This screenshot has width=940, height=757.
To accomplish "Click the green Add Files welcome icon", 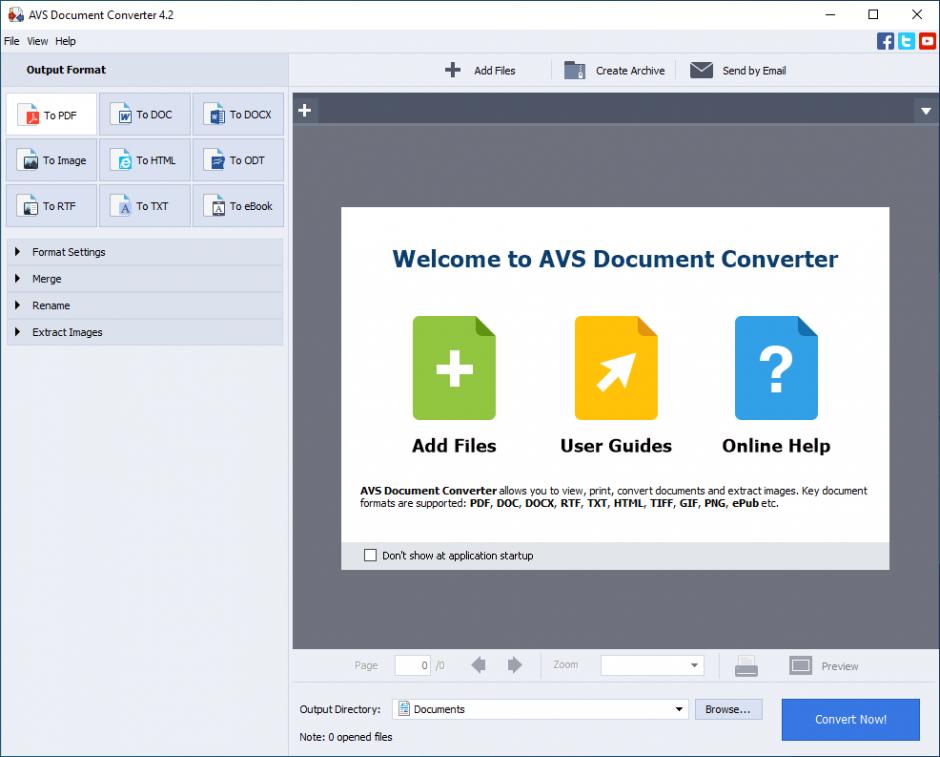I will point(454,367).
